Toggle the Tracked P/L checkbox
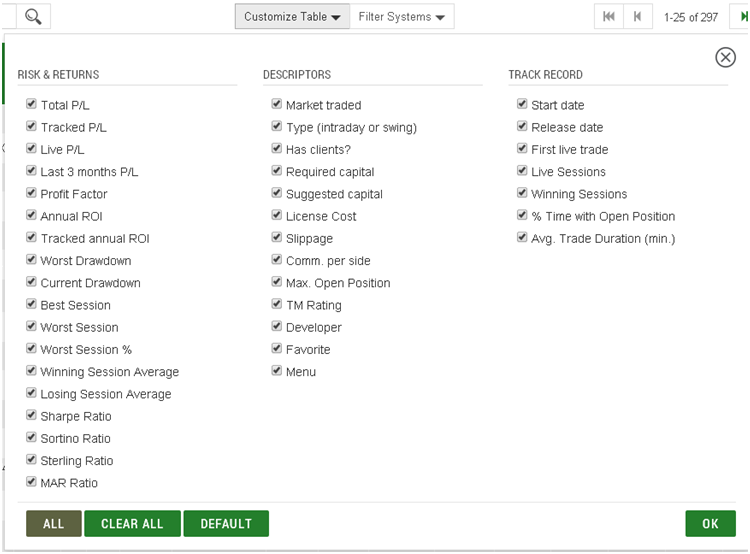This screenshot has width=750, height=554. click(x=31, y=126)
